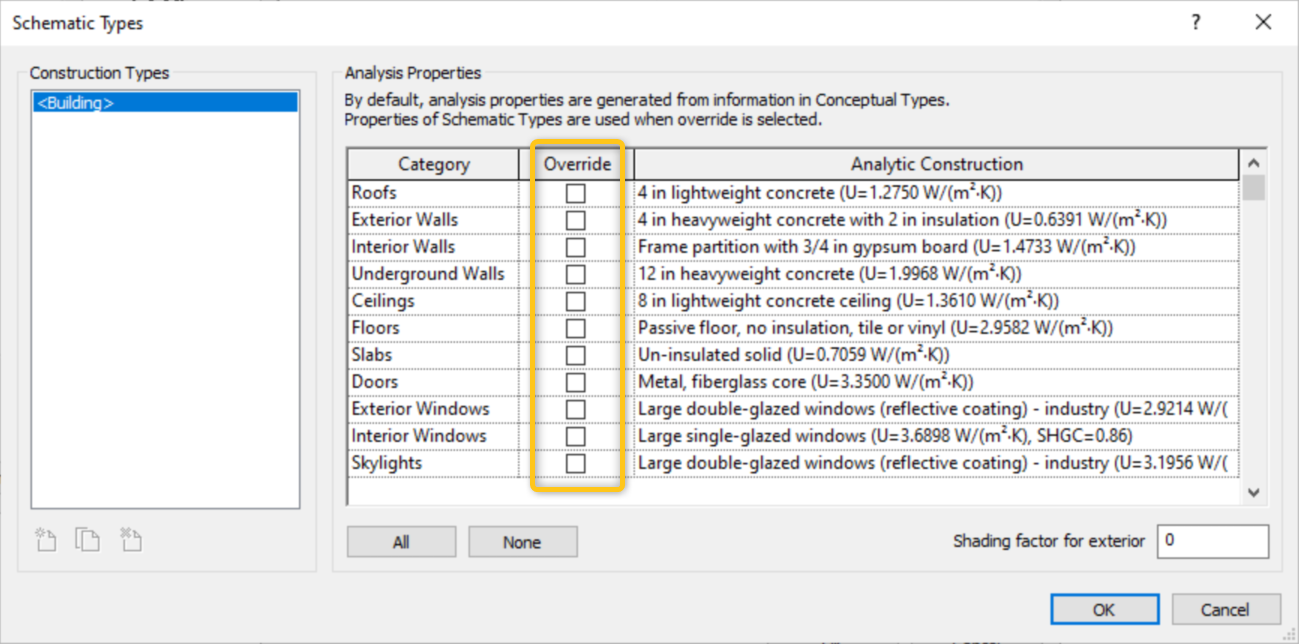Enable the Override checkbox for Roofs
Viewport: 1299px width, 644px height.
point(576,192)
